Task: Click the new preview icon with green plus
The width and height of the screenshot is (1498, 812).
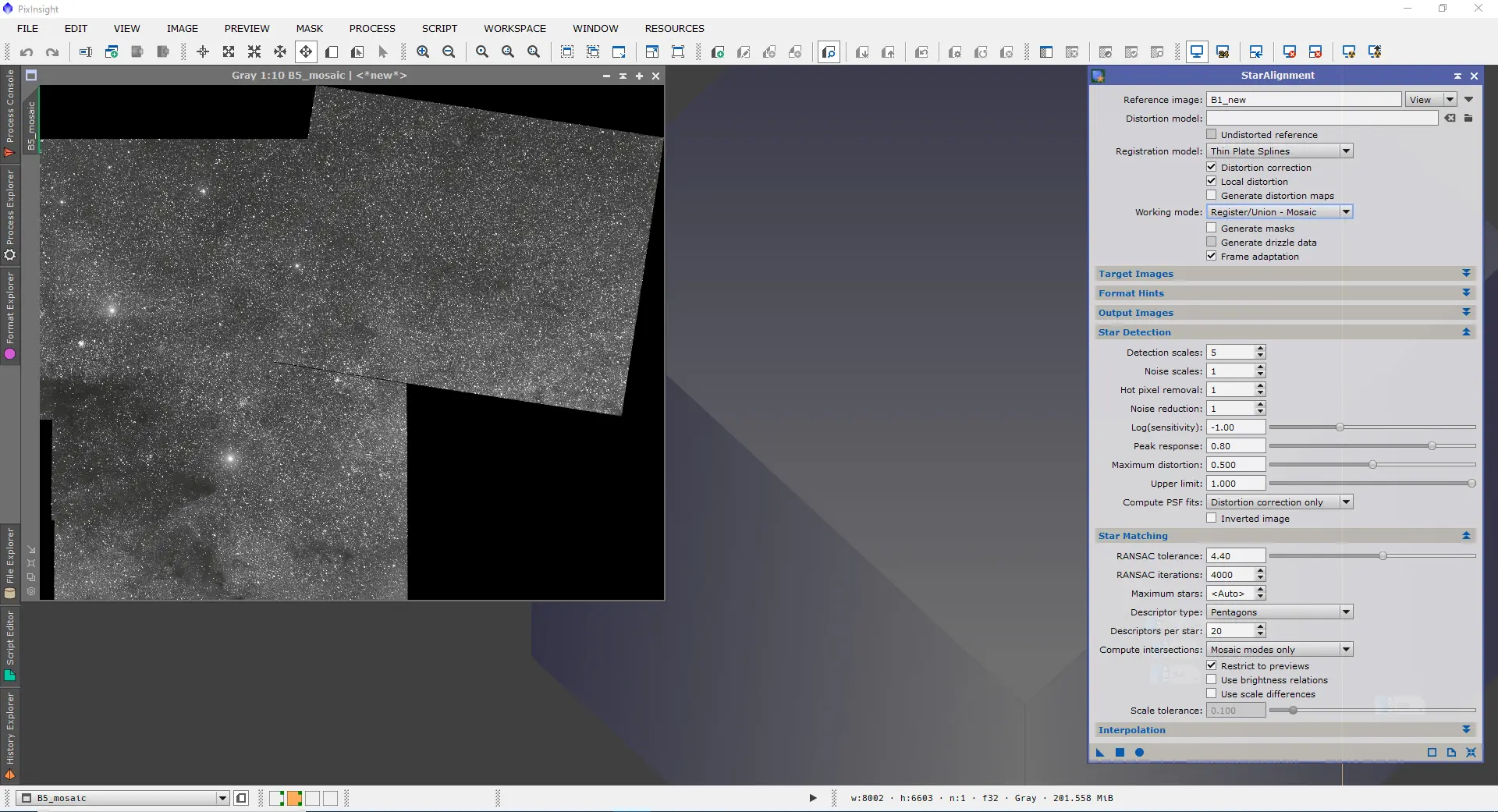Action: coord(718,52)
